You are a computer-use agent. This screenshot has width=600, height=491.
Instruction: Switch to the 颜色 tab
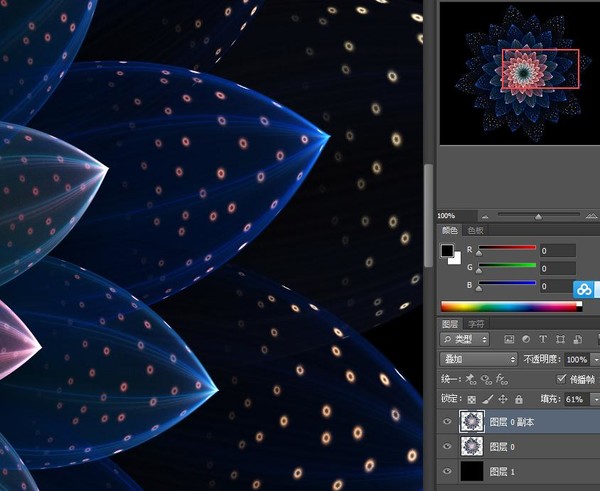tap(450, 230)
